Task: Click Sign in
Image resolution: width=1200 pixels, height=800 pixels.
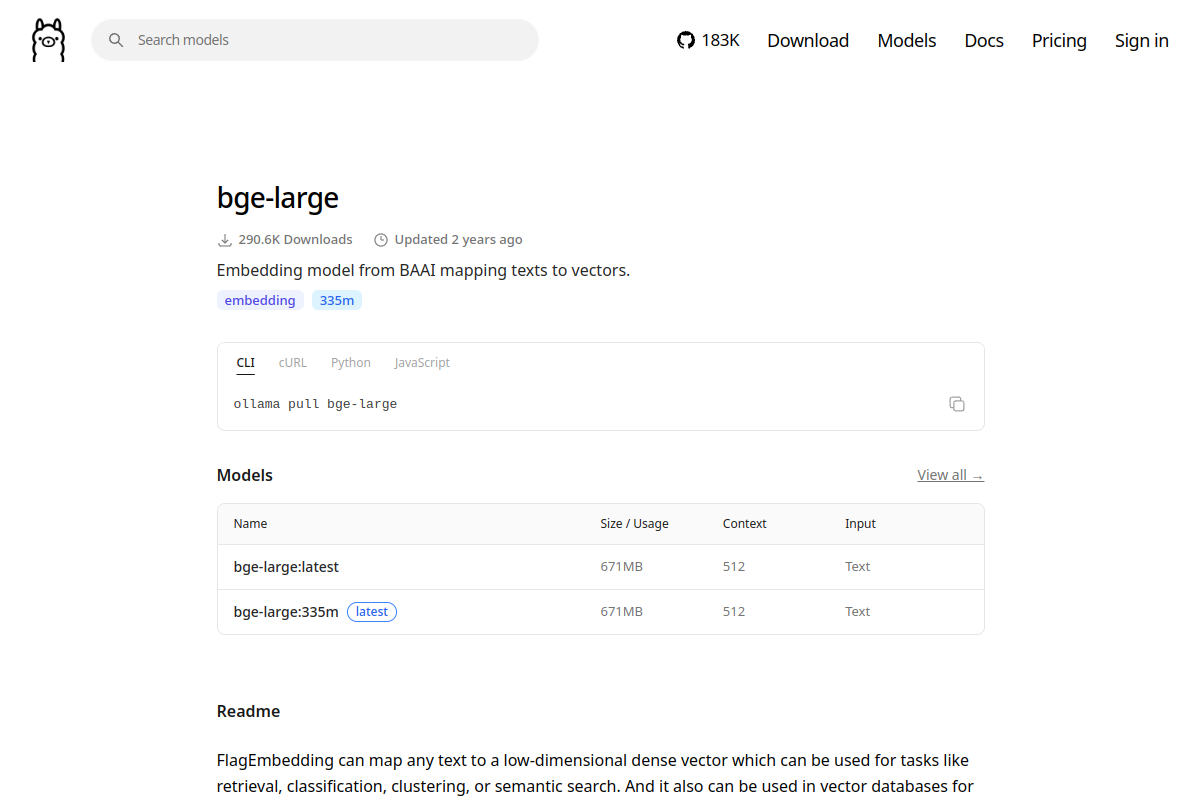Action: click(1142, 40)
